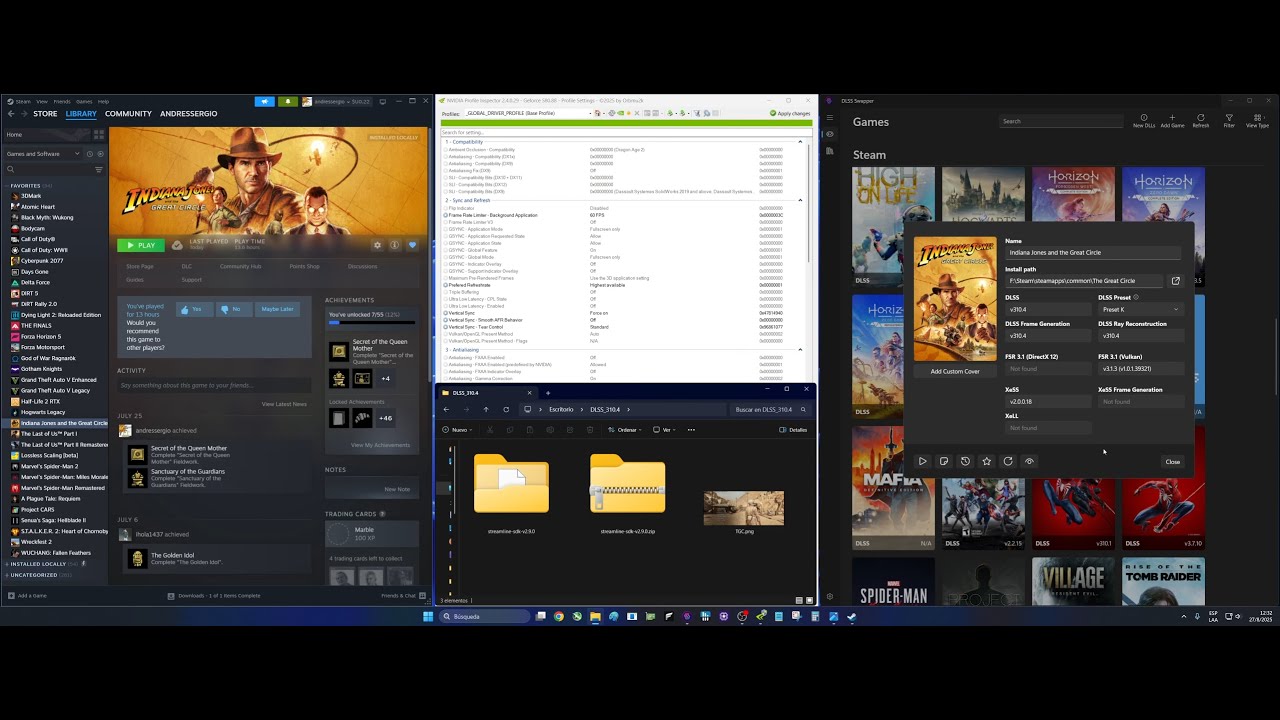The height and width of the screenshot is (720, 1280).
Task: Open ANDRESSERGIO profile tab in Steam
Action: (188, 114)
